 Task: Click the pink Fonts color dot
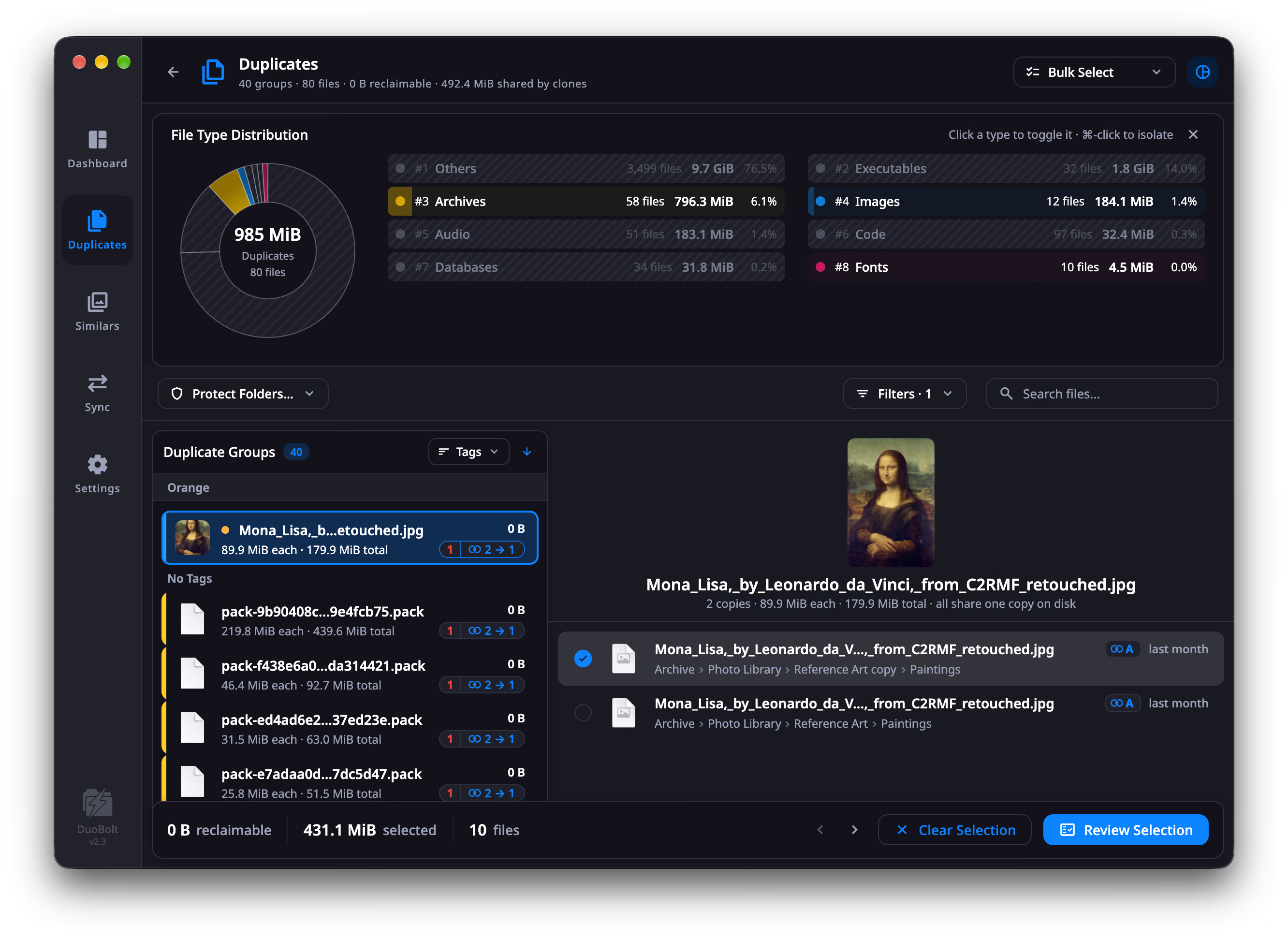tap(820, 267)
